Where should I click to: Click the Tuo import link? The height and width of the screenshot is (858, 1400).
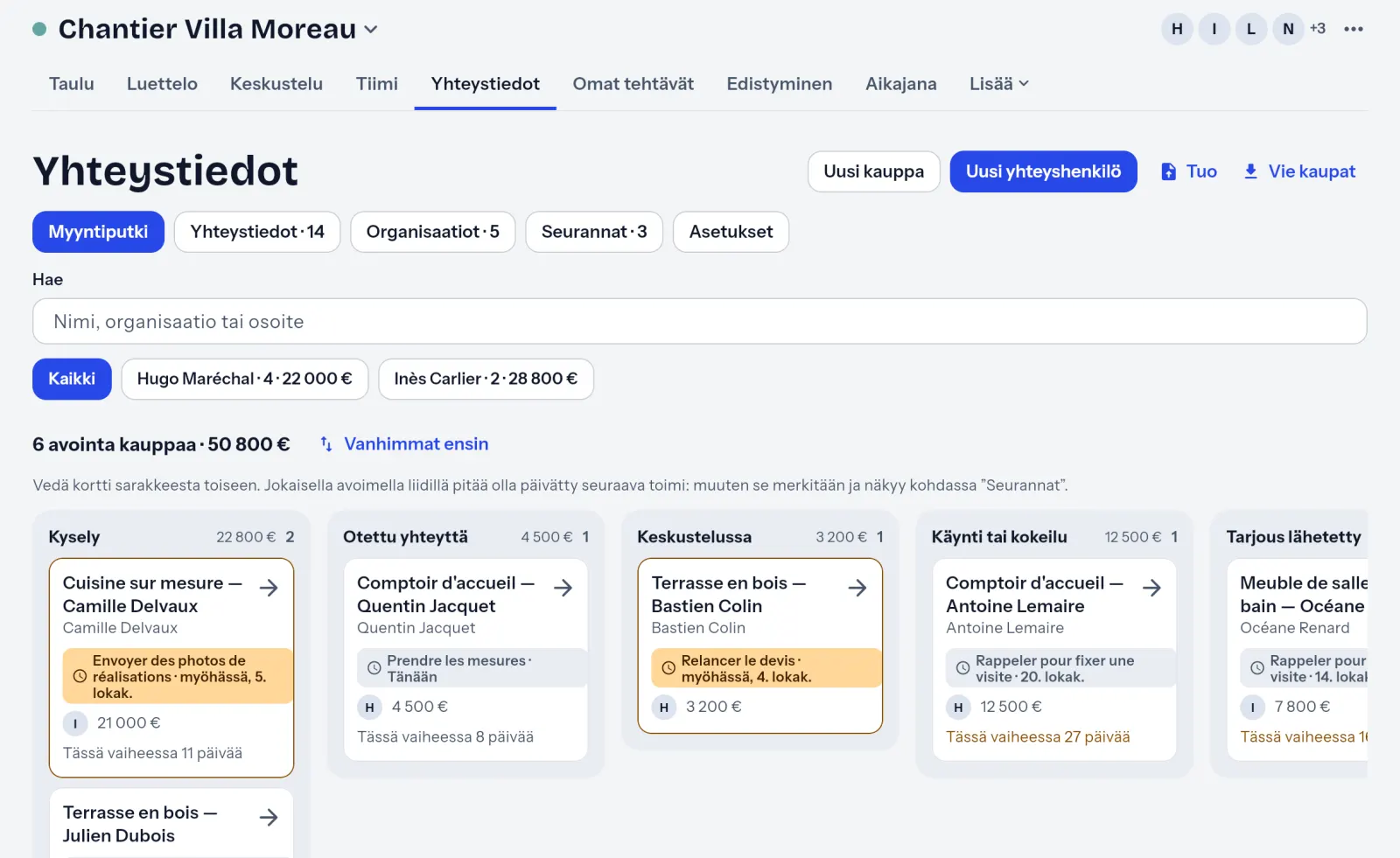point(1188,171)
